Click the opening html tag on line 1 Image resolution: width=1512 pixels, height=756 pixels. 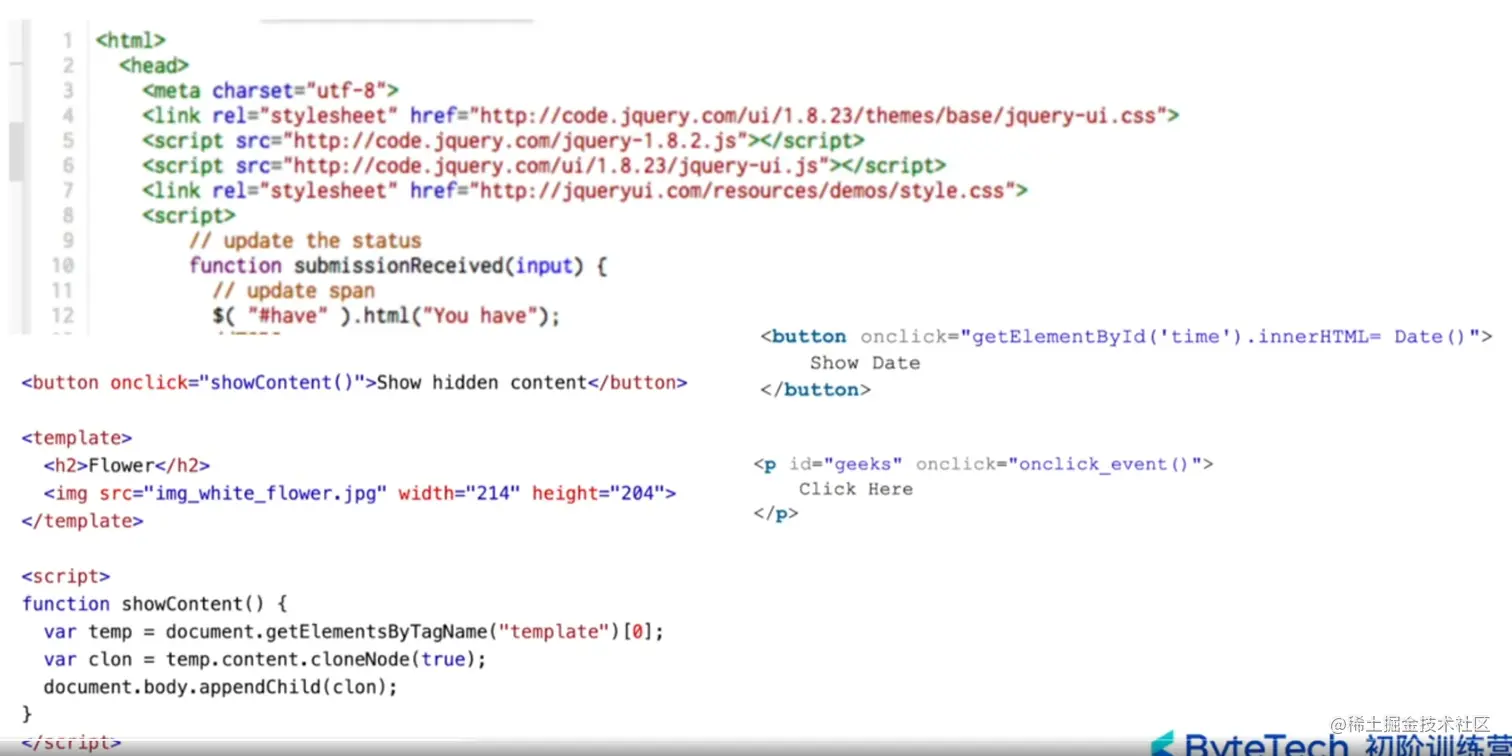pos(130,41)
